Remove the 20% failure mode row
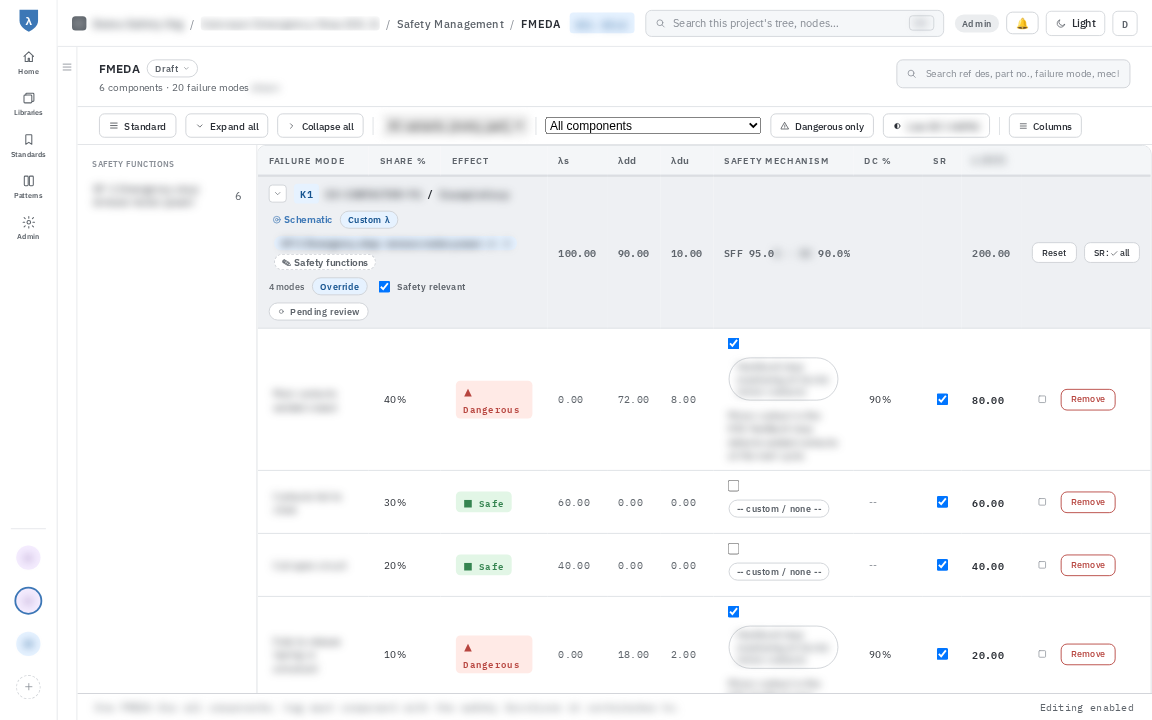The height and width of the screenshot is (720, 1152). tap(1088, 565)
